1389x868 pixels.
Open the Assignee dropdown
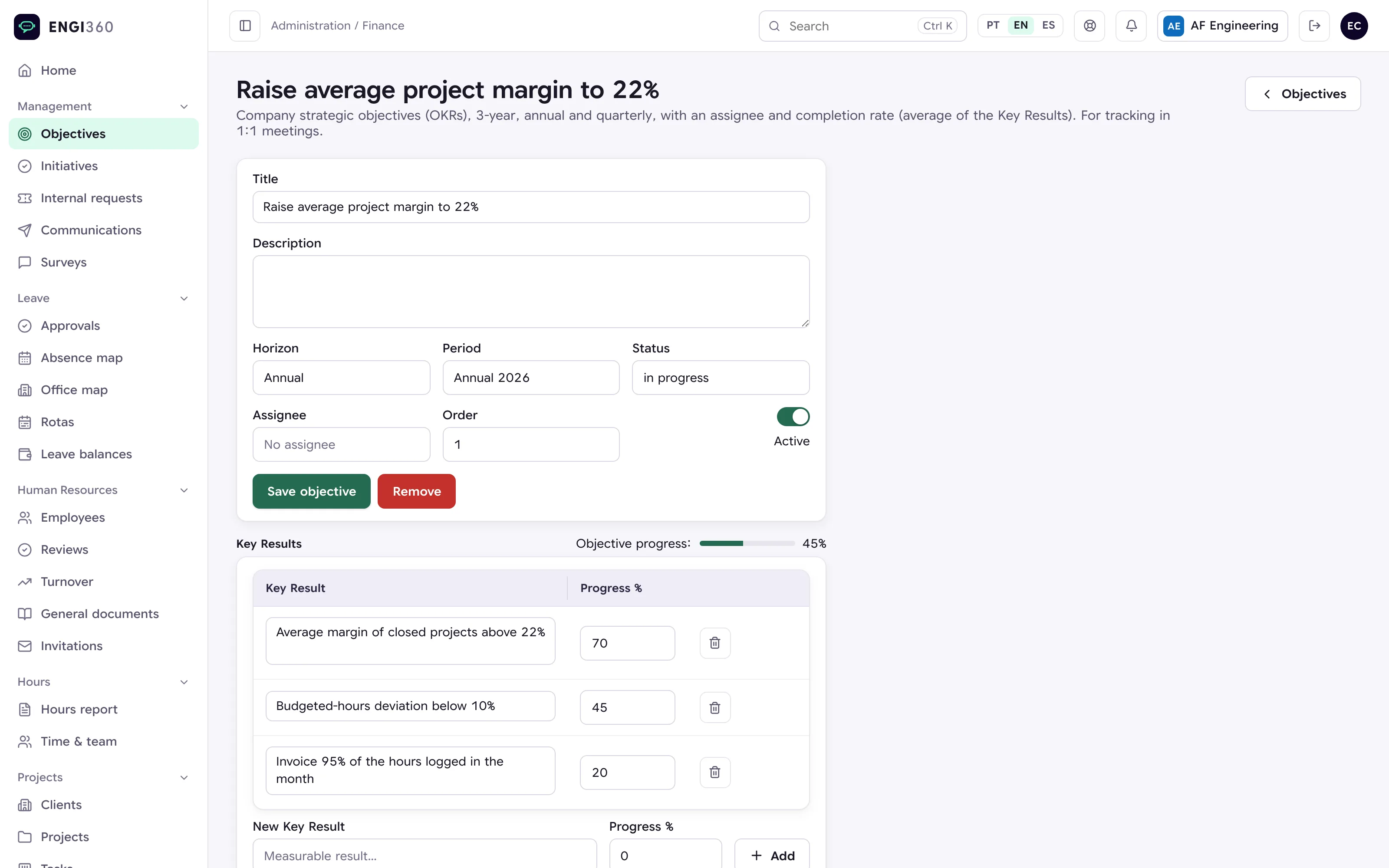click(341, 444)
